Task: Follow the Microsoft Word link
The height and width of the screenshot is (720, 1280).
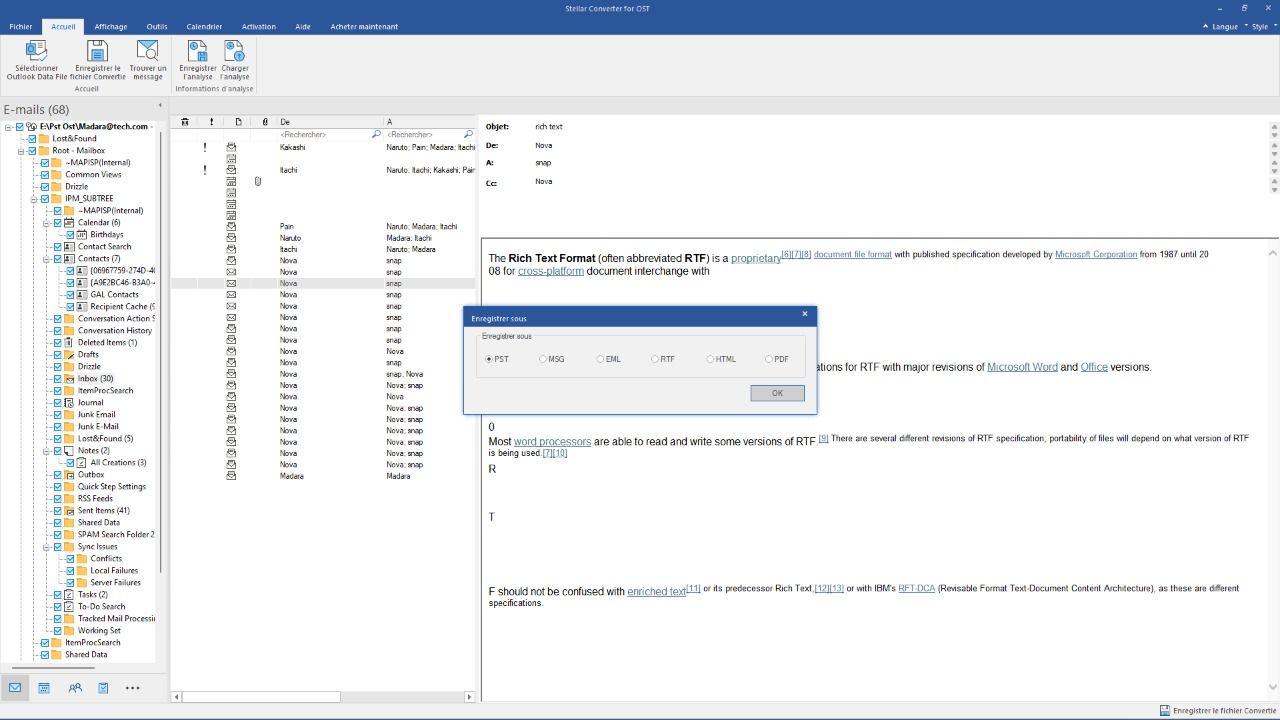Action: click(1022, 367)
